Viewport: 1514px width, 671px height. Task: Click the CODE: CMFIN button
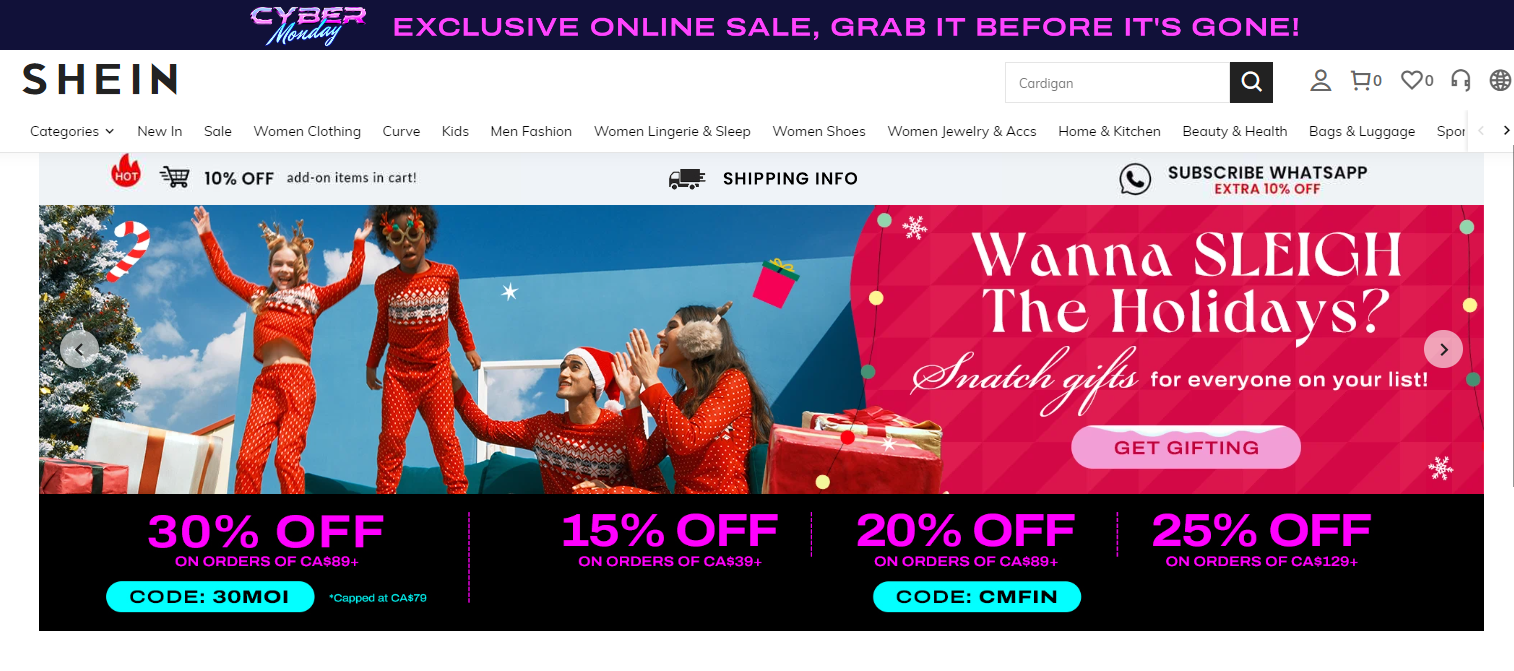977,597
